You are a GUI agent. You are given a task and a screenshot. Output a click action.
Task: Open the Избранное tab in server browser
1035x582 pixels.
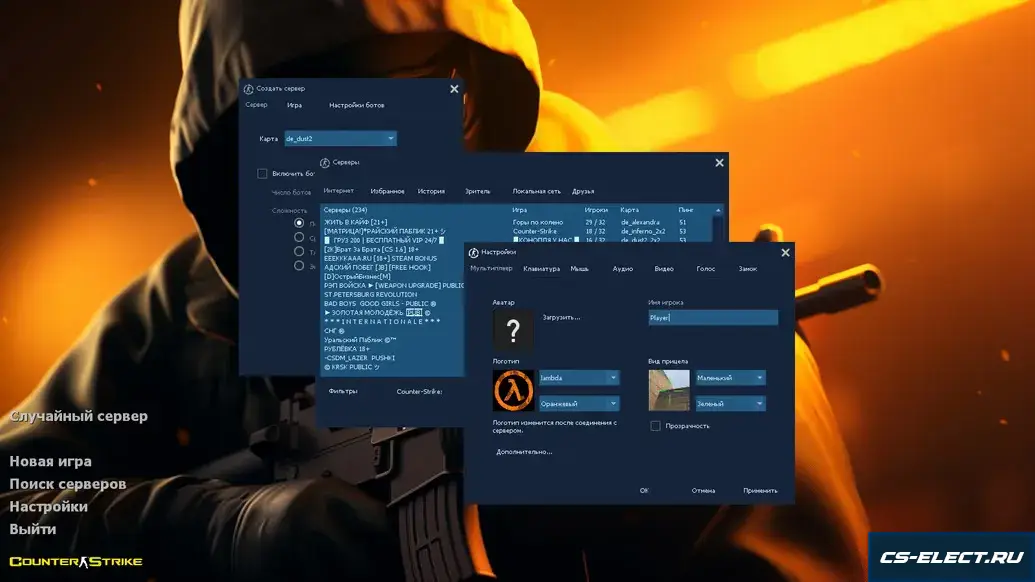coord(387,191)
